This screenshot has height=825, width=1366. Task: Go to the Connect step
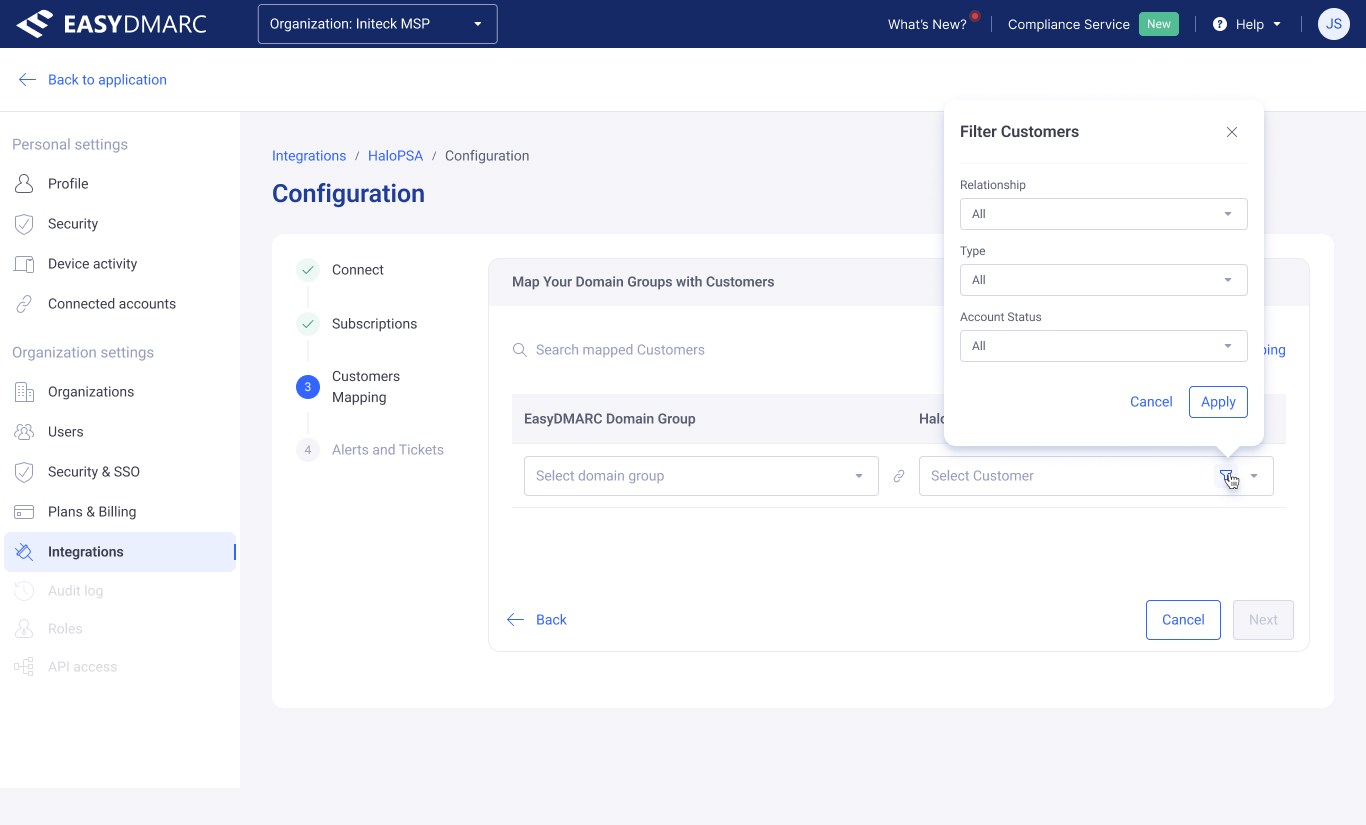click(358, 270)
